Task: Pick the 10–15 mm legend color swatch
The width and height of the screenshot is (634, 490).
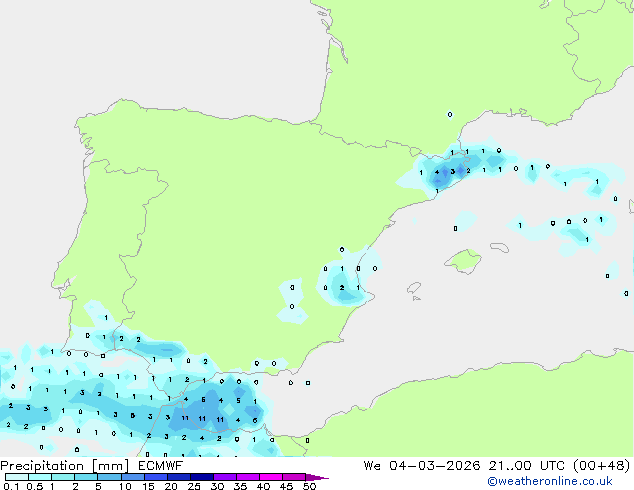Action: pyautogui.click(x=132, y=477)
